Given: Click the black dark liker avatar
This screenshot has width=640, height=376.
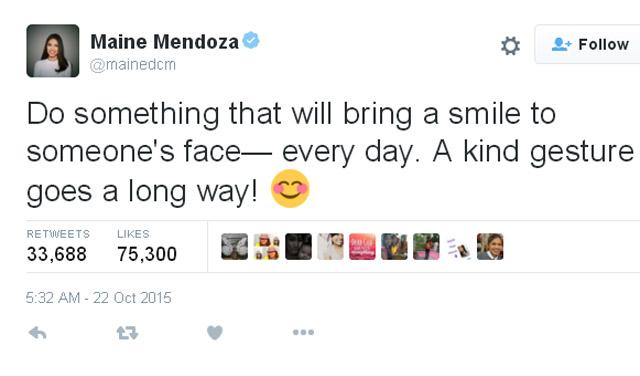Looking at the screenshot, I should pos(298,247).
